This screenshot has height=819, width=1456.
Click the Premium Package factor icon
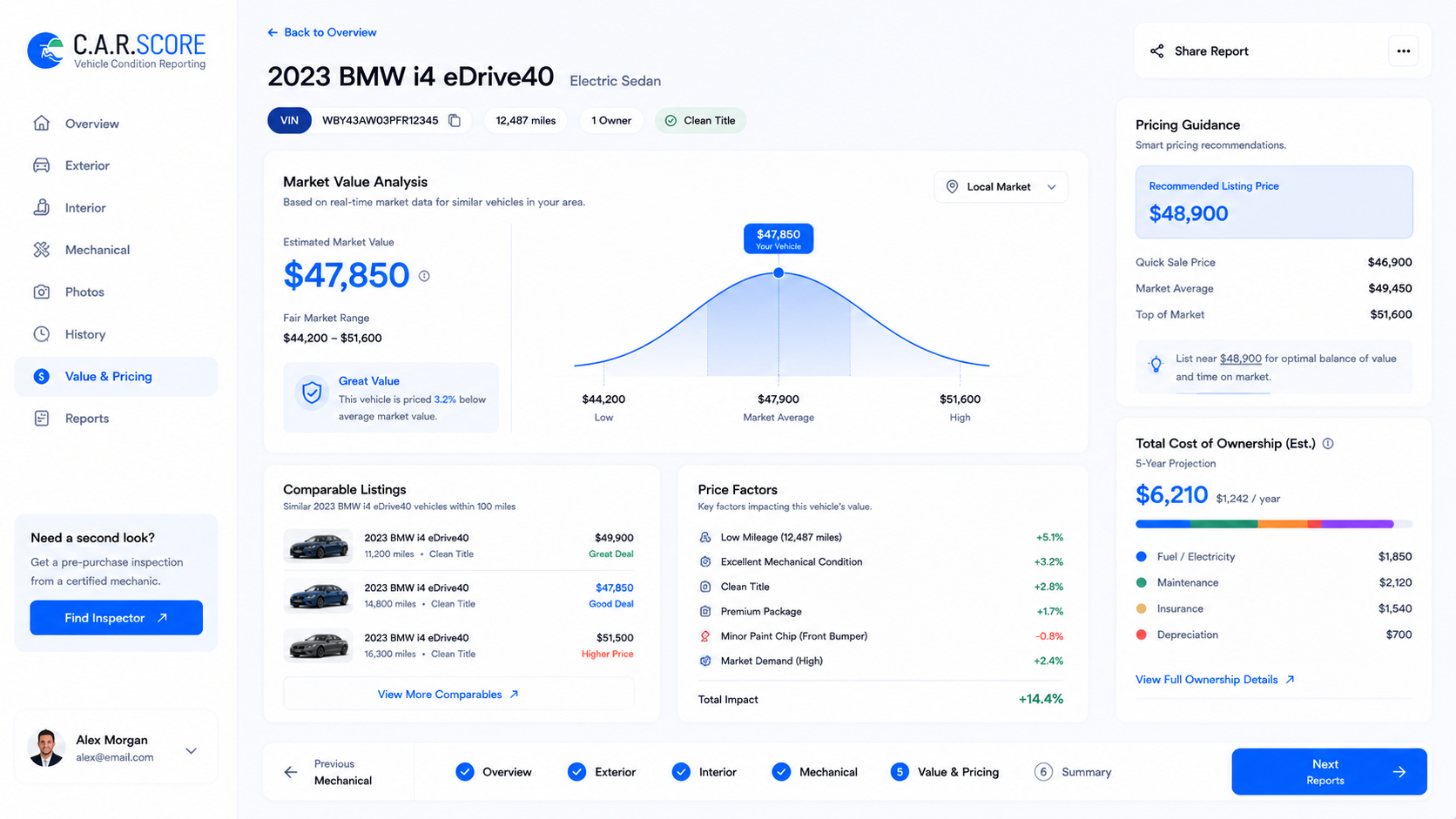point(705,612)
